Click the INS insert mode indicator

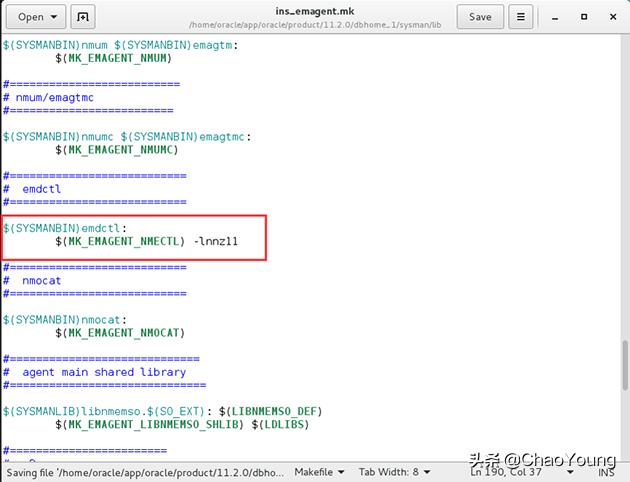point(606,473)
